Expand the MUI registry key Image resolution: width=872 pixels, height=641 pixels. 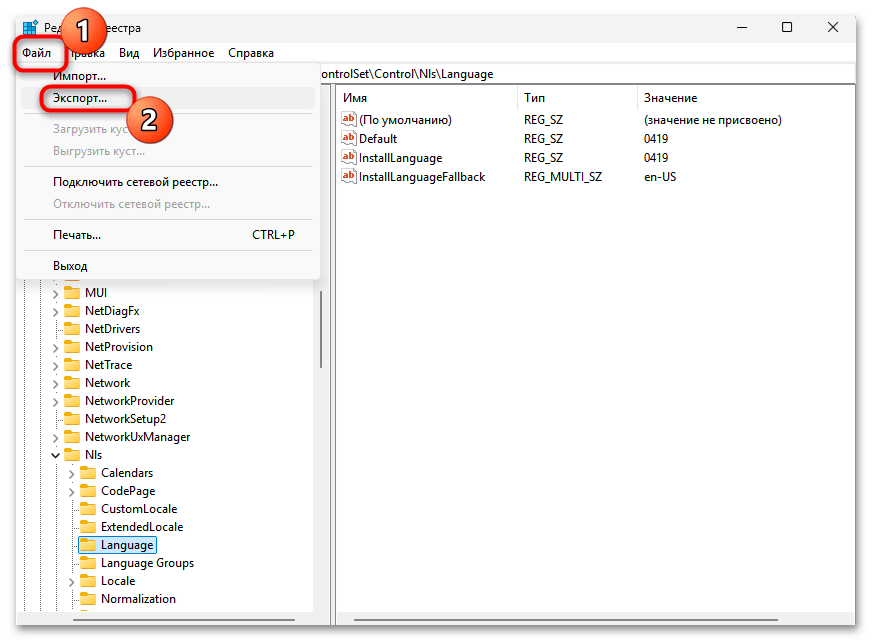(56, 293)
